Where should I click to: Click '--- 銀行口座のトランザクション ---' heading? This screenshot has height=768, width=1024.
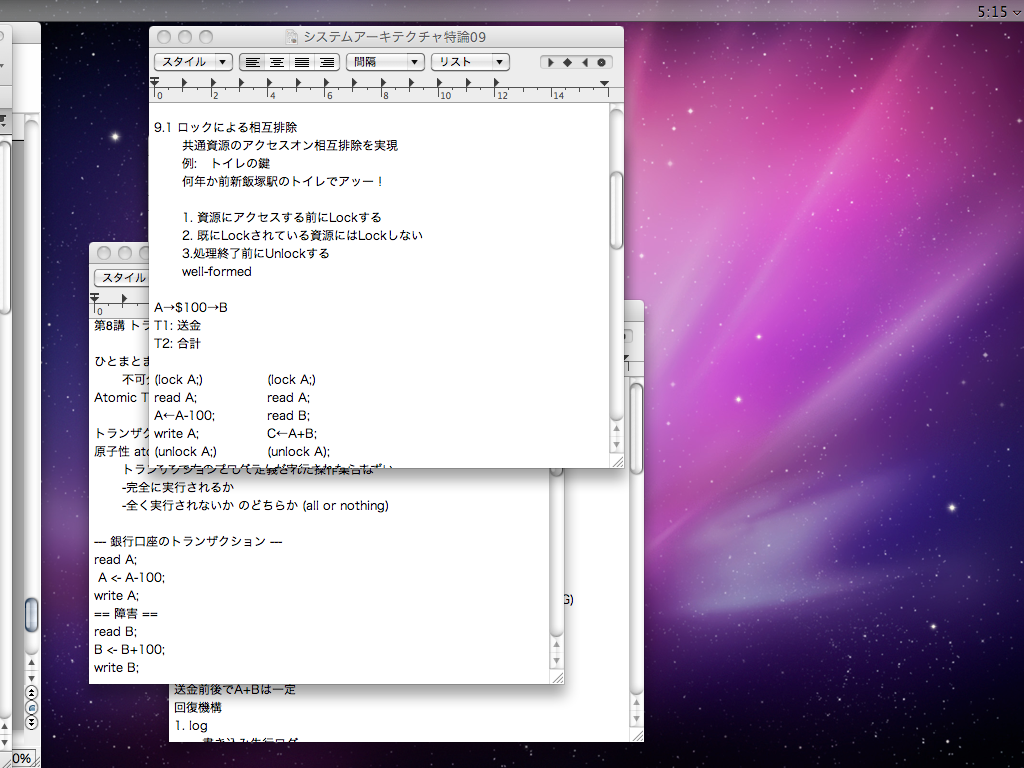click(x=188, y=541)
